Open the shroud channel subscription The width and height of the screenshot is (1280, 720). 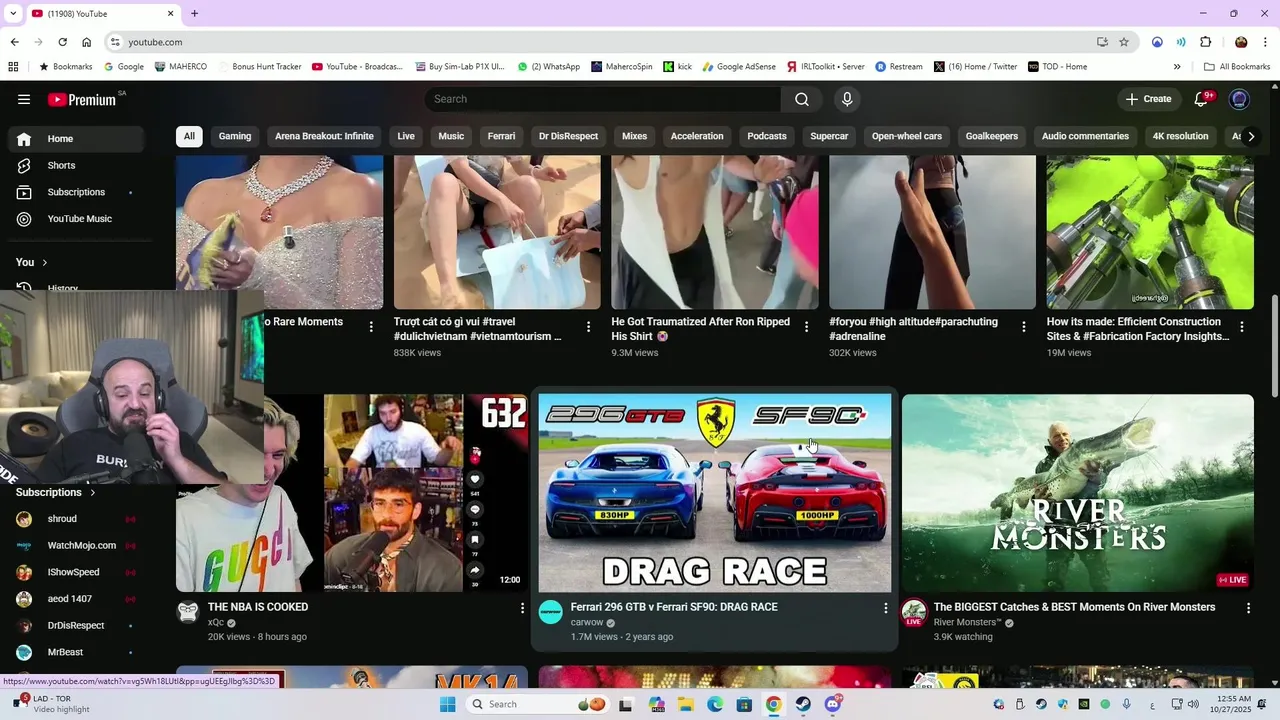point(76,519)
